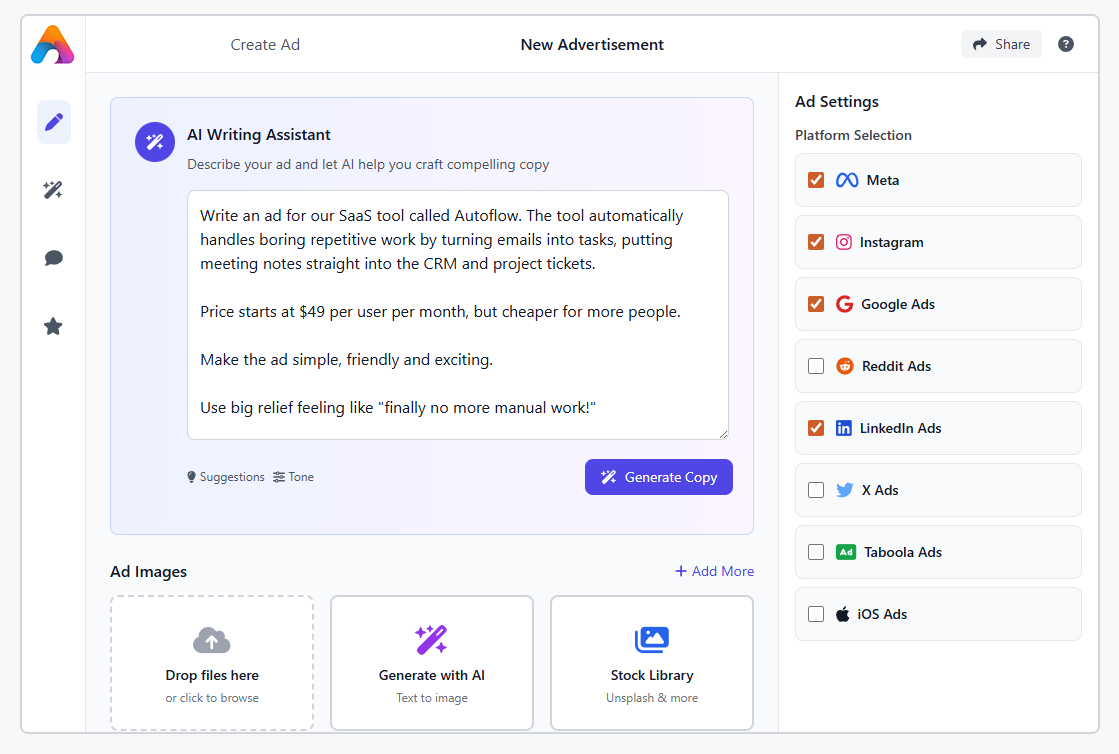The width and height of the screenshot is (1119, 754).
Task: Enable the Reddit Ads checkbox
Action: pyautogui.click(x=816, y=366)
